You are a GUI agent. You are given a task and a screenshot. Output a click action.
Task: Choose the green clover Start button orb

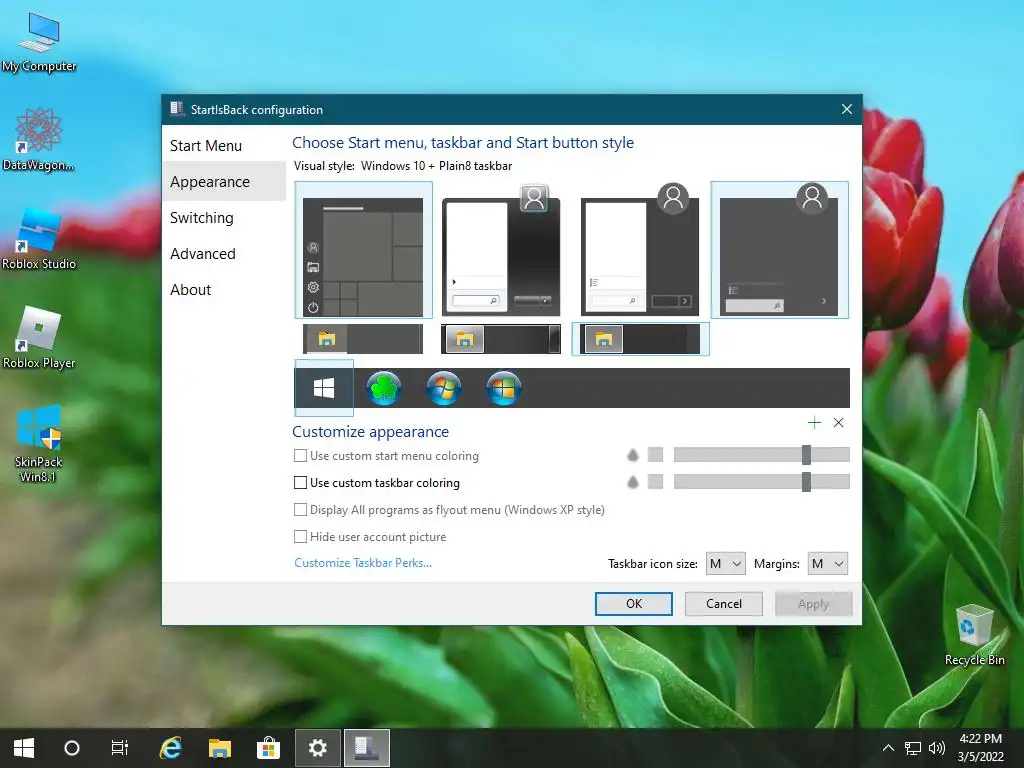coord(384,388)
